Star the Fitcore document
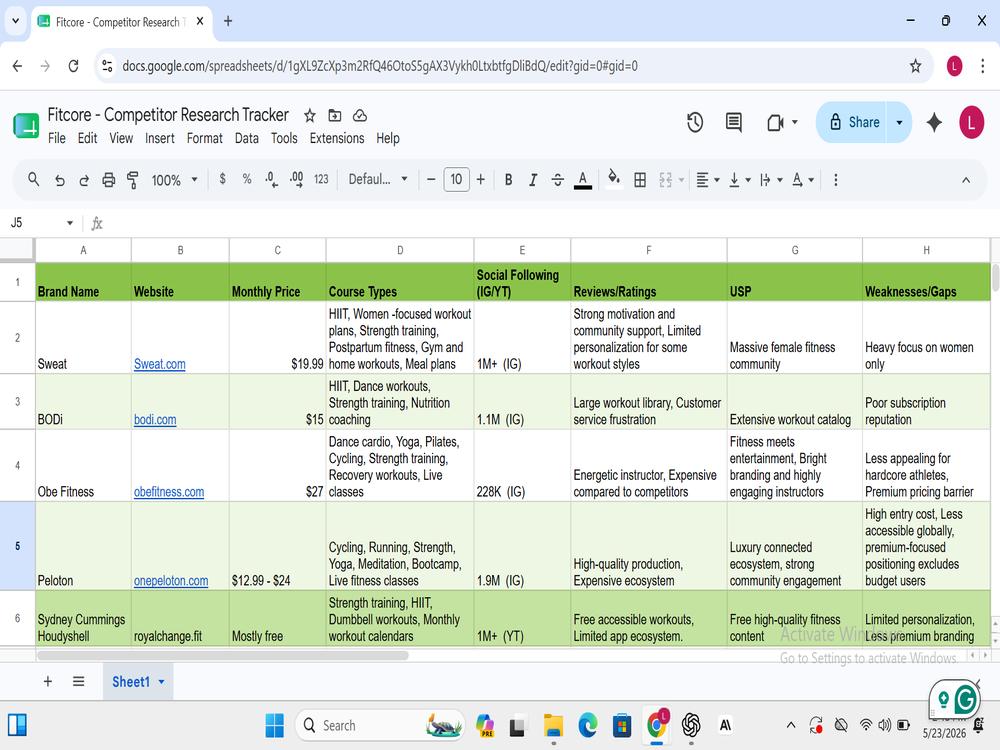Screen dimensions: 1000x750 point(310,115)
